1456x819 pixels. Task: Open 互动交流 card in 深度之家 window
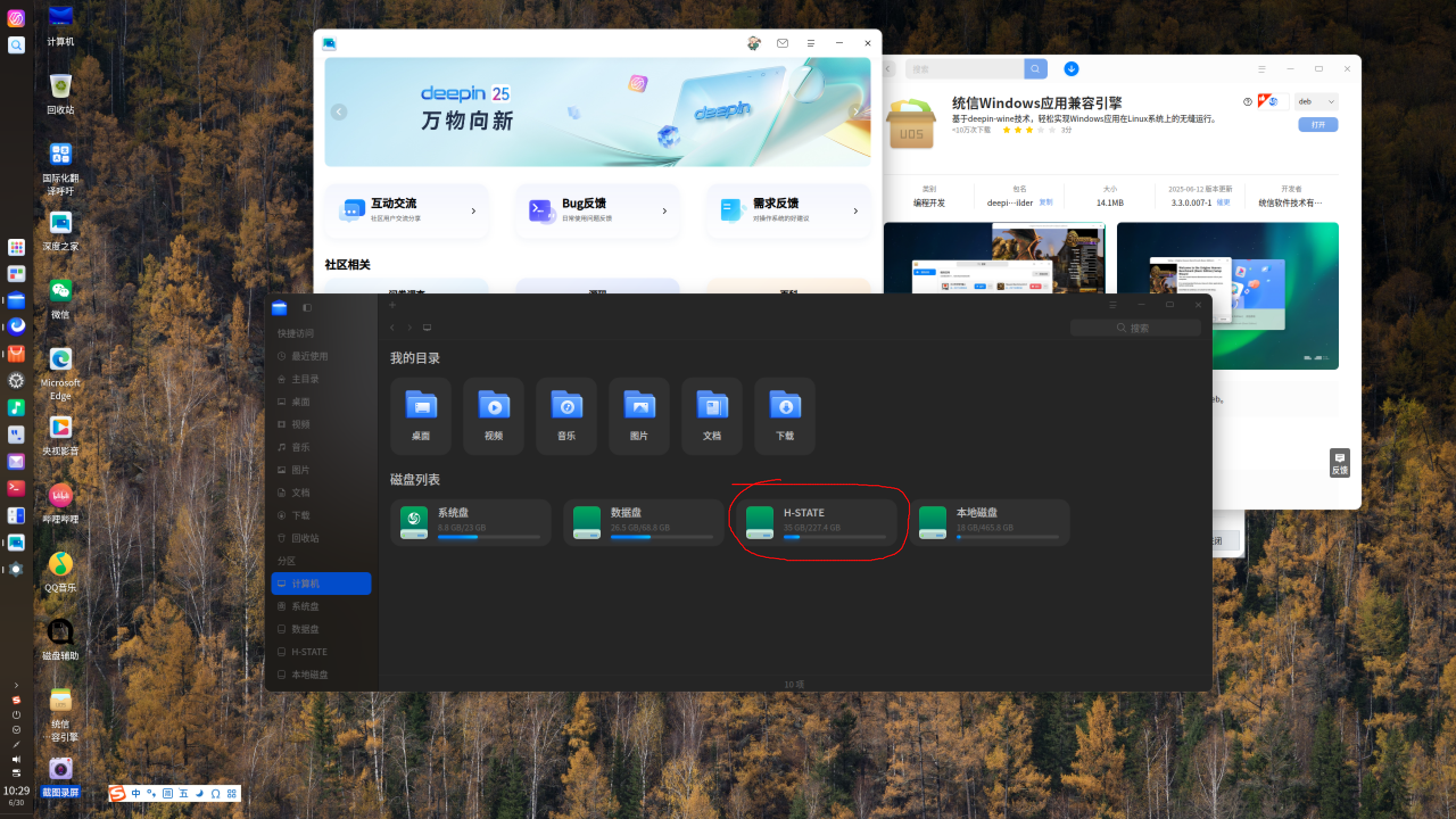click(x=407, y=211)
